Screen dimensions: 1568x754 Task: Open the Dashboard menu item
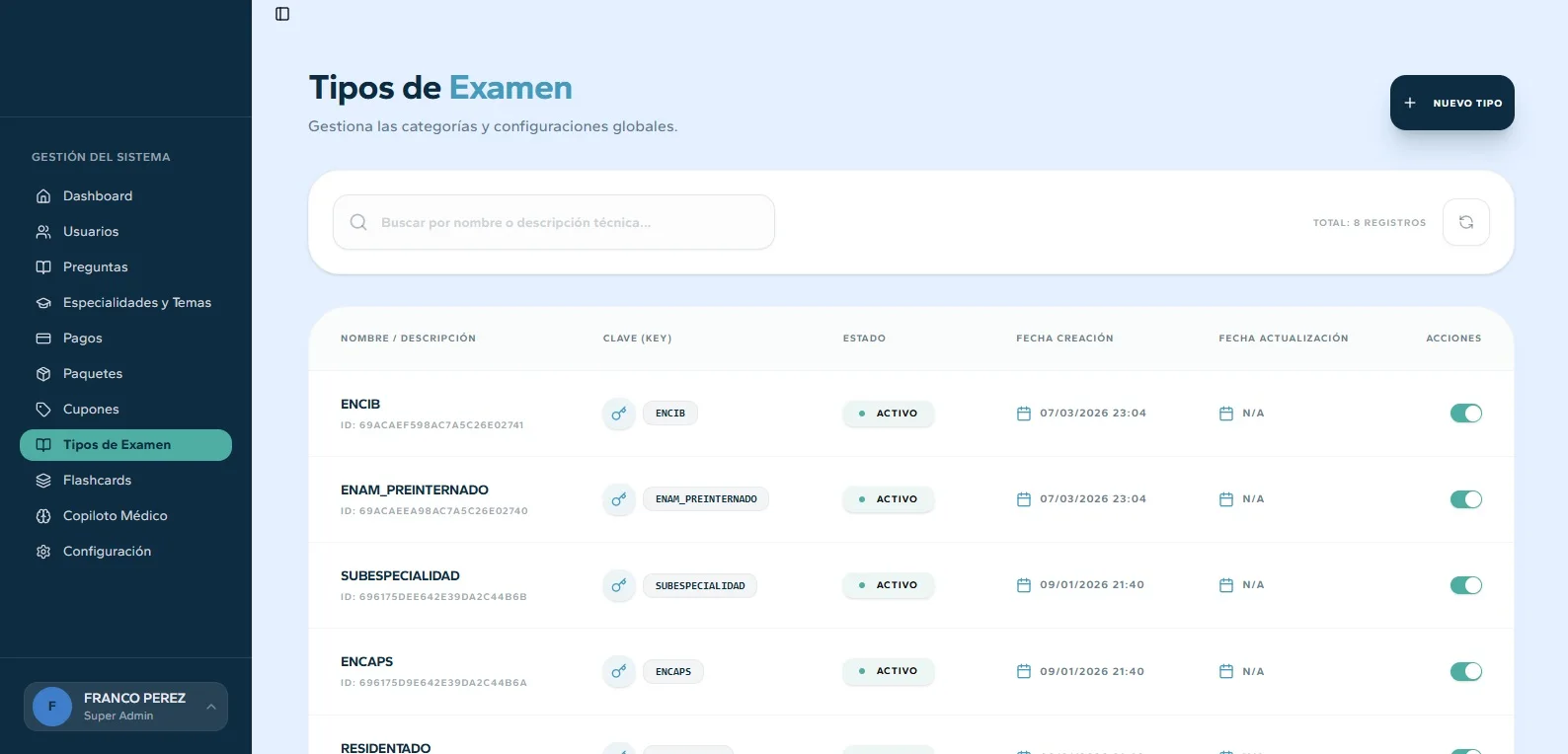coord(125,195)
